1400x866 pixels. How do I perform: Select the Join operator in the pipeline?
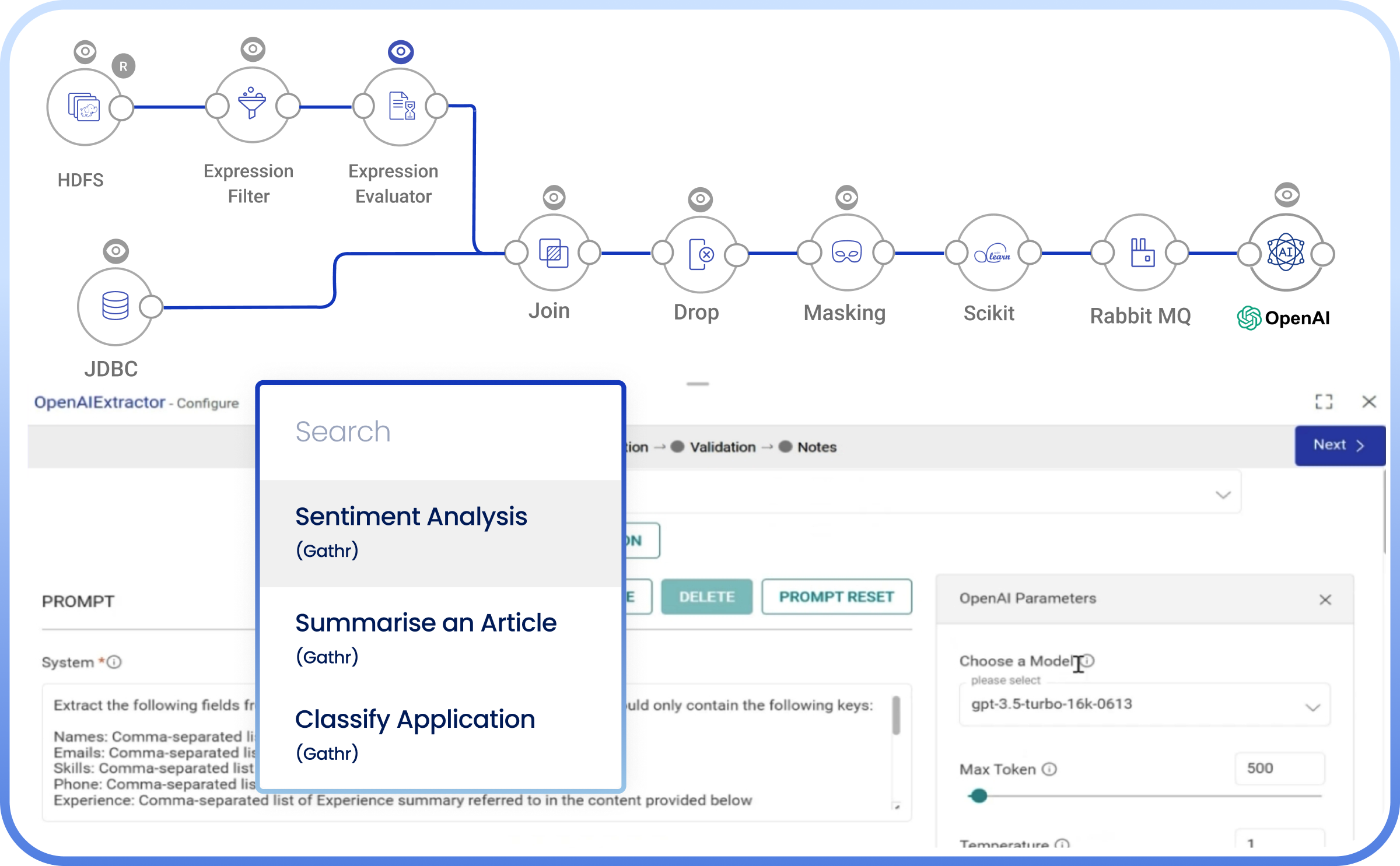pos(552,253)
